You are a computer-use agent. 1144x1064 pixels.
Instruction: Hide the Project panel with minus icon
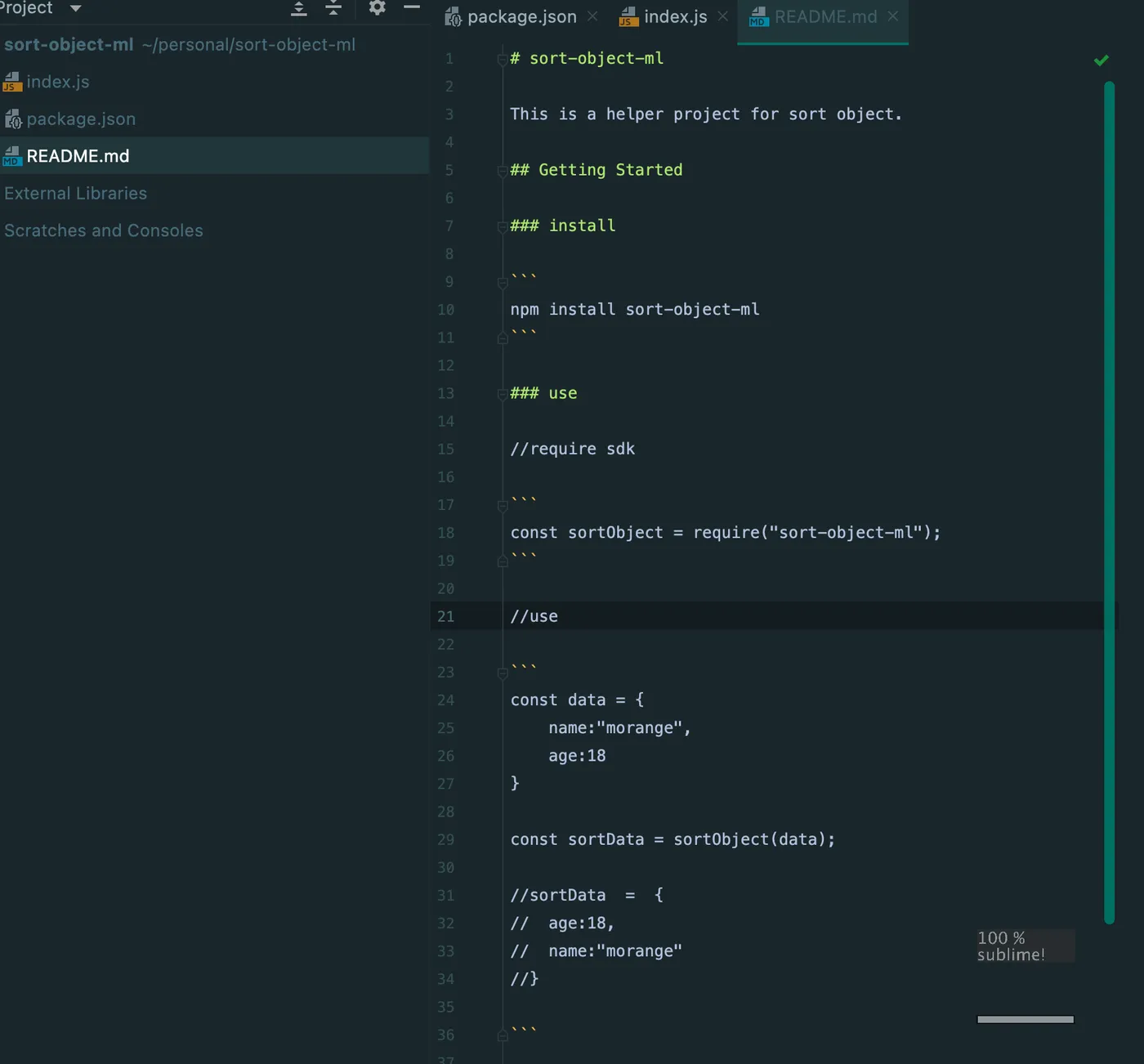click(412, 7)
